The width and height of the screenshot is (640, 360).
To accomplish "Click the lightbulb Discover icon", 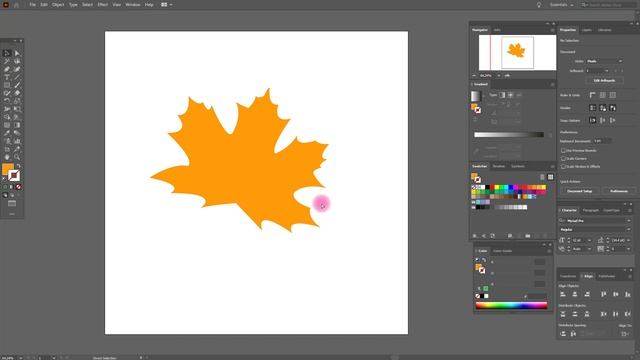I will pyautogui.click(x=539, y=4).
